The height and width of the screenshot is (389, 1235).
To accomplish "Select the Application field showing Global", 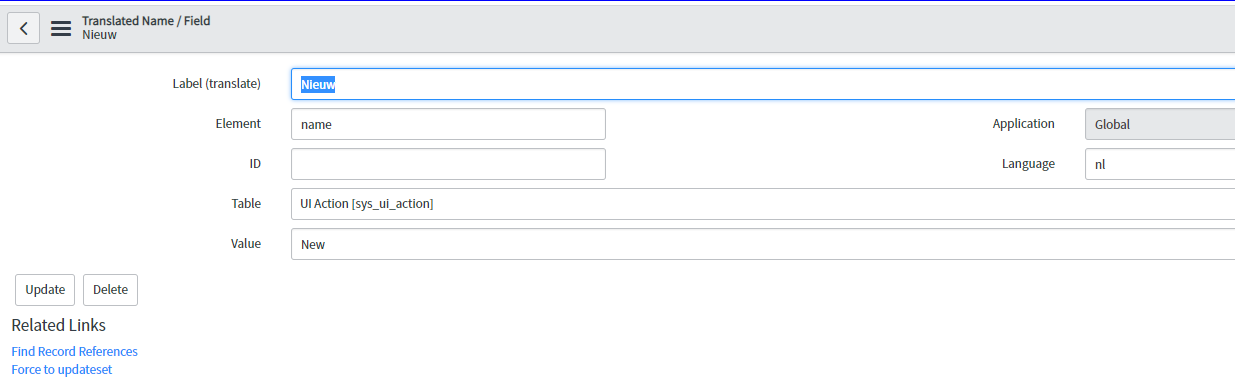I will [1160, 124].
